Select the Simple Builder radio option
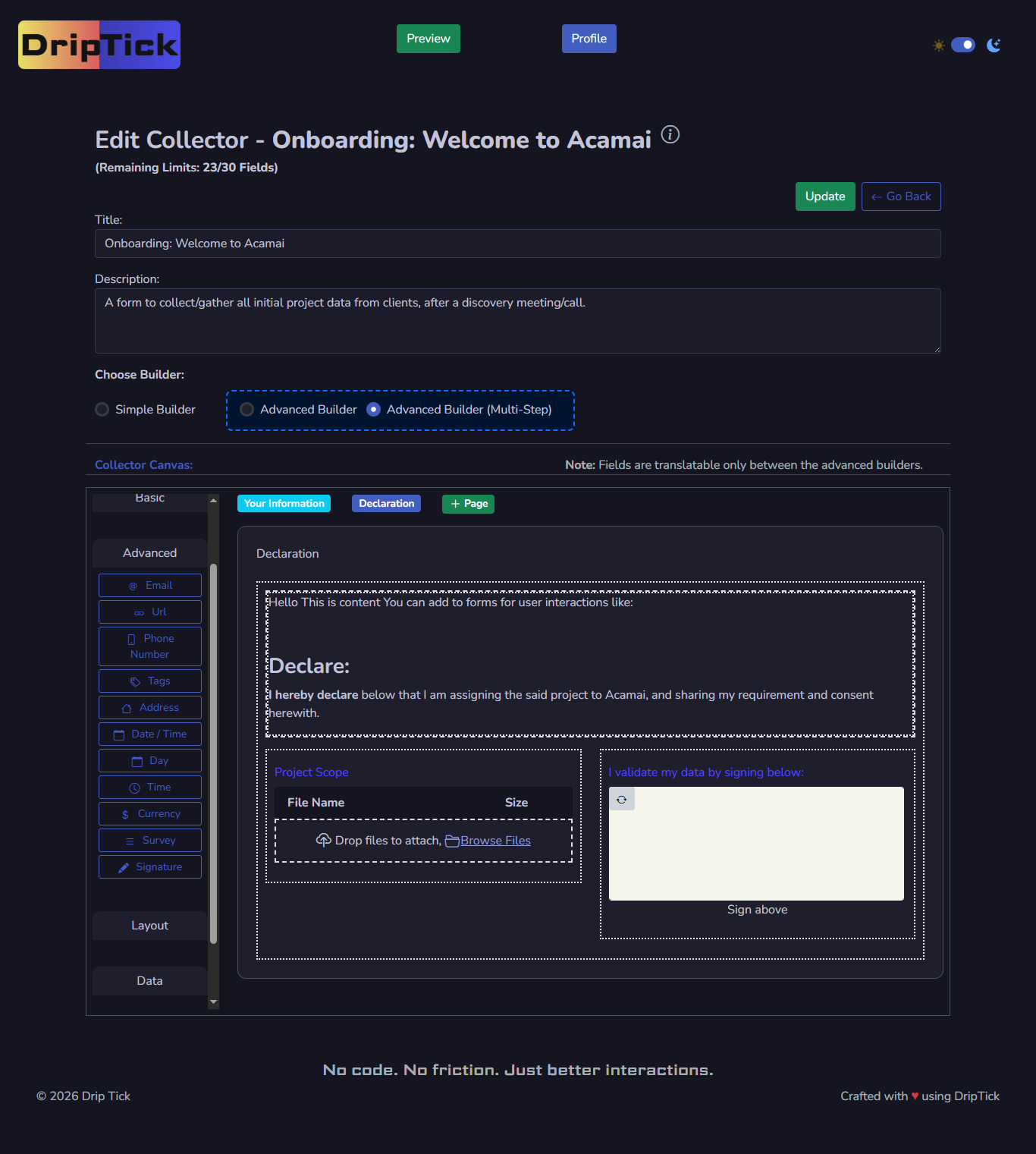The width and height of the screenshot is (1036, 1154). (x=102, y=410)
